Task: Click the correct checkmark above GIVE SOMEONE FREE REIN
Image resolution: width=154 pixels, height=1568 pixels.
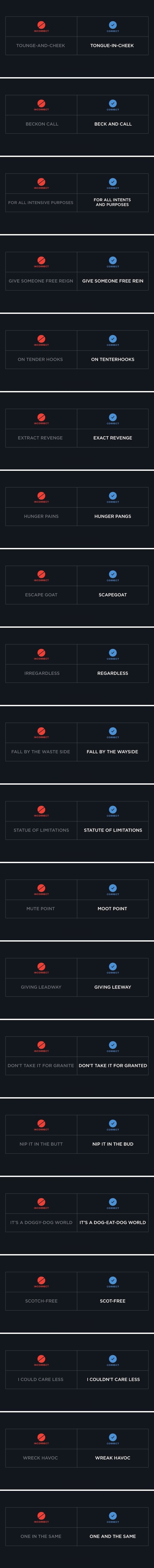Action: click(113, 261)
